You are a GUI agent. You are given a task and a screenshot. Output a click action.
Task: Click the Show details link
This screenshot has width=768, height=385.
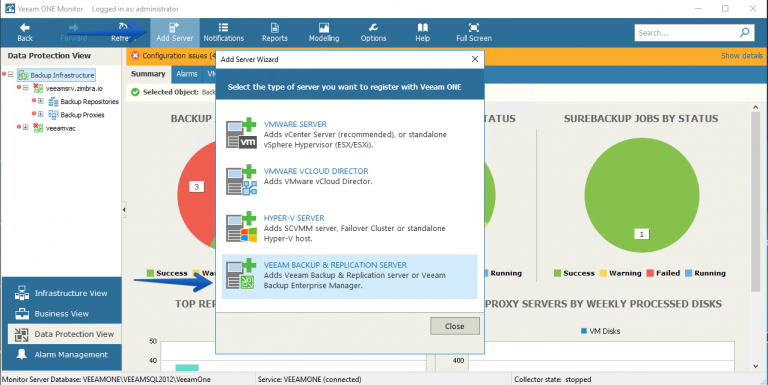pyautogui.click(x=742, y=56)
